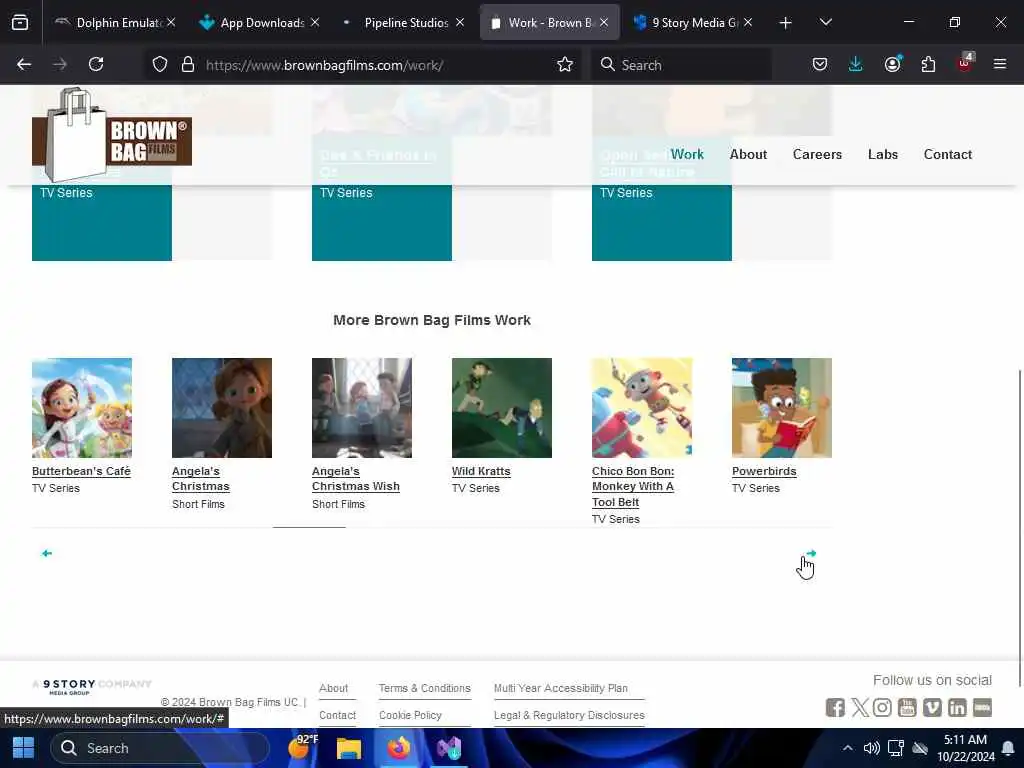Open the footer Contact link
Screen dimensions: 1024x768
(337, 715)
